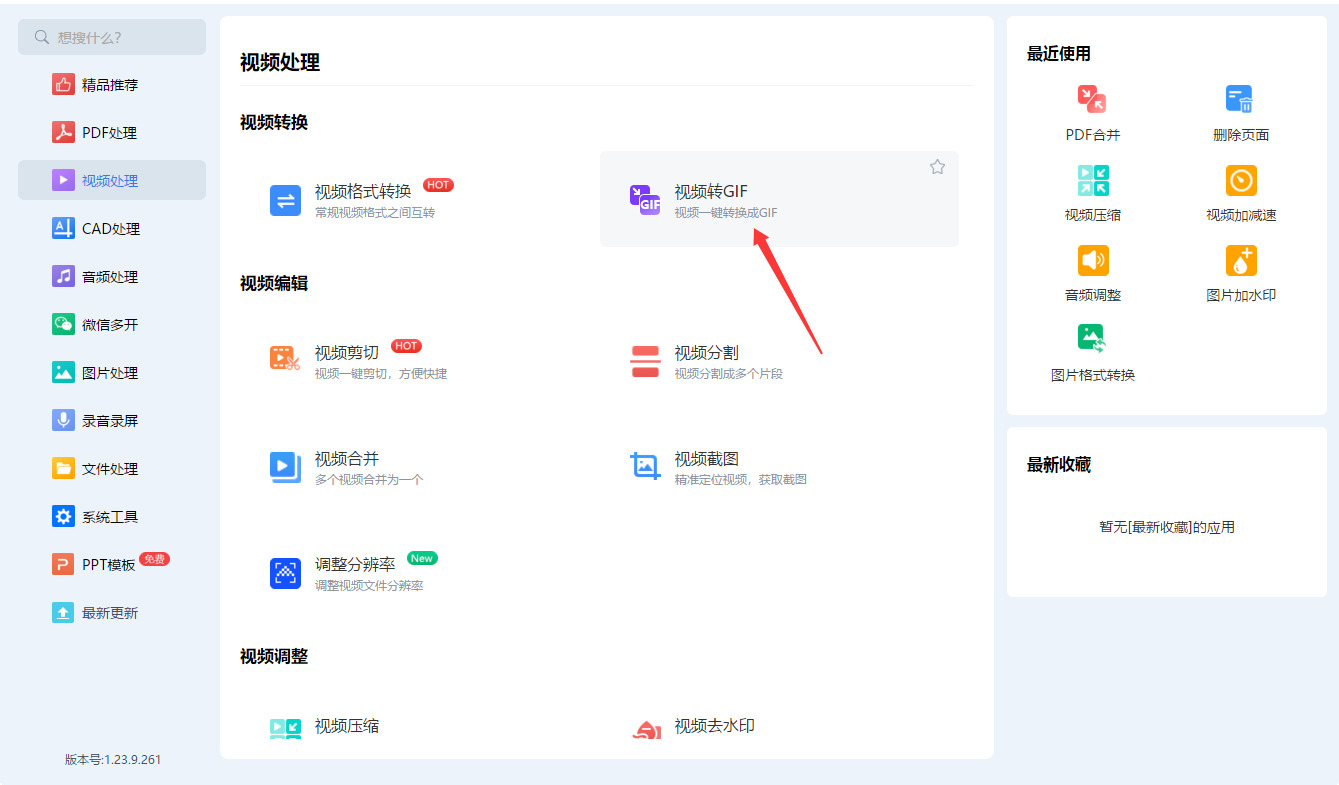Image resolution: width=1339 pixels, height=785 pixels.
Task: Click the 视频转GIF purple icon
Action: coord(645,200)
